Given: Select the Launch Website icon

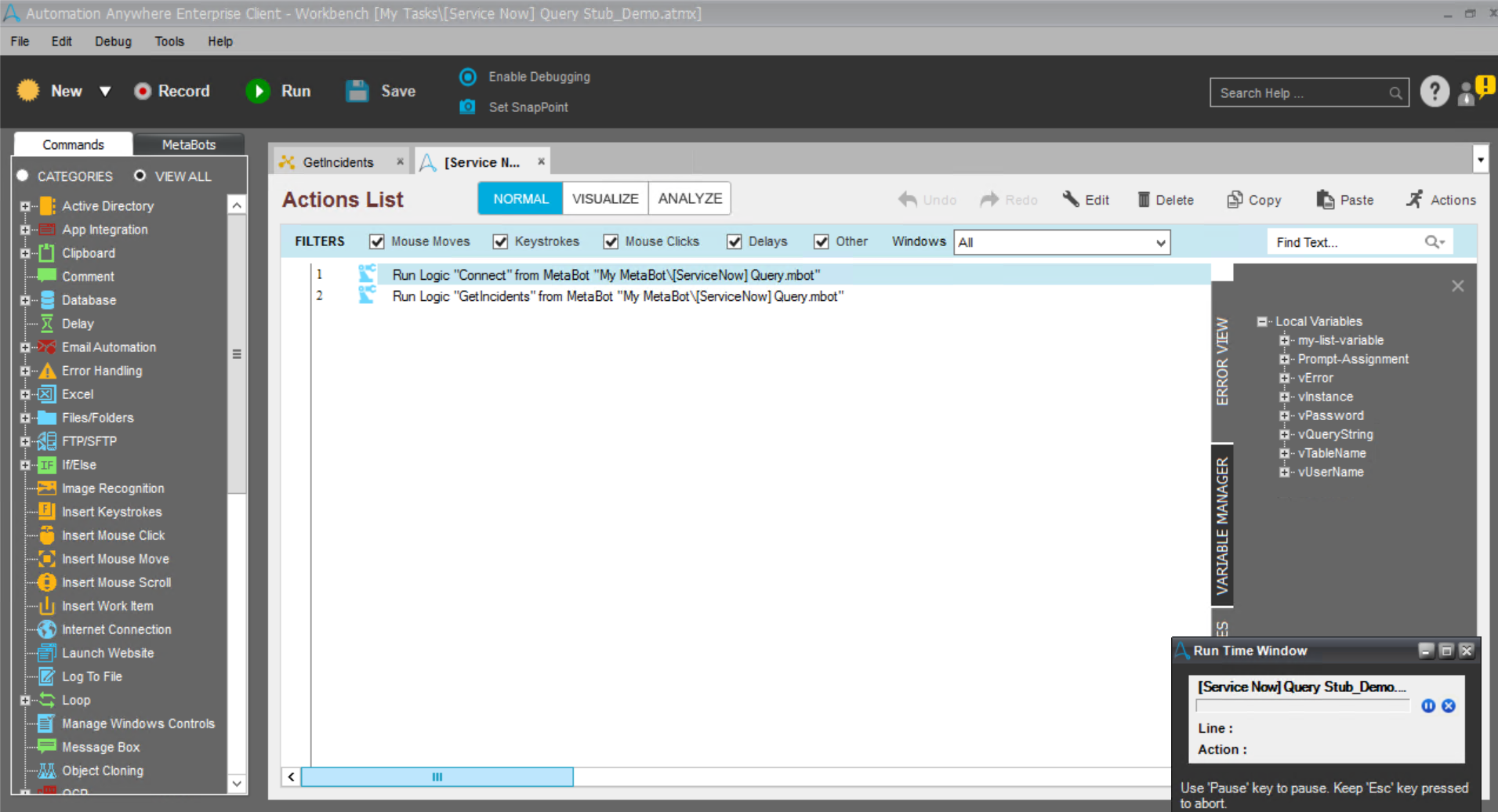Looking at the screenshot, I should point(47,653).
